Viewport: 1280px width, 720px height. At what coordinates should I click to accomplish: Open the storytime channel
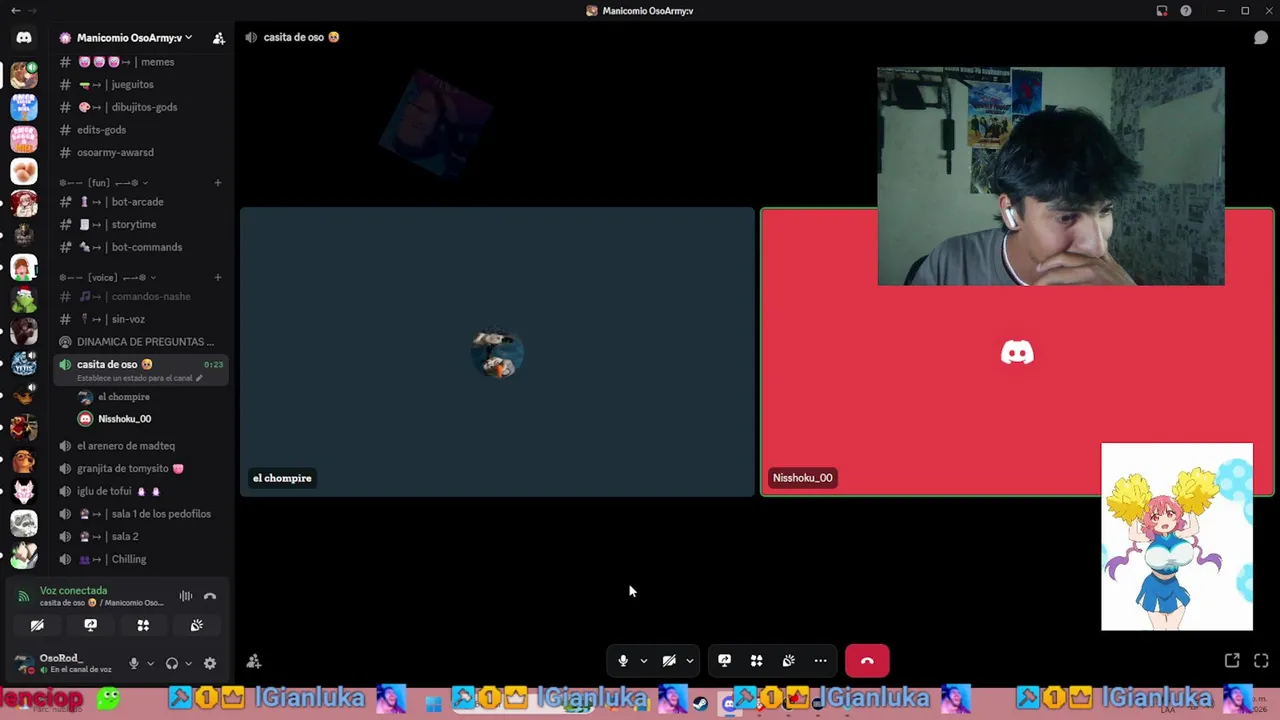[142, 225]
